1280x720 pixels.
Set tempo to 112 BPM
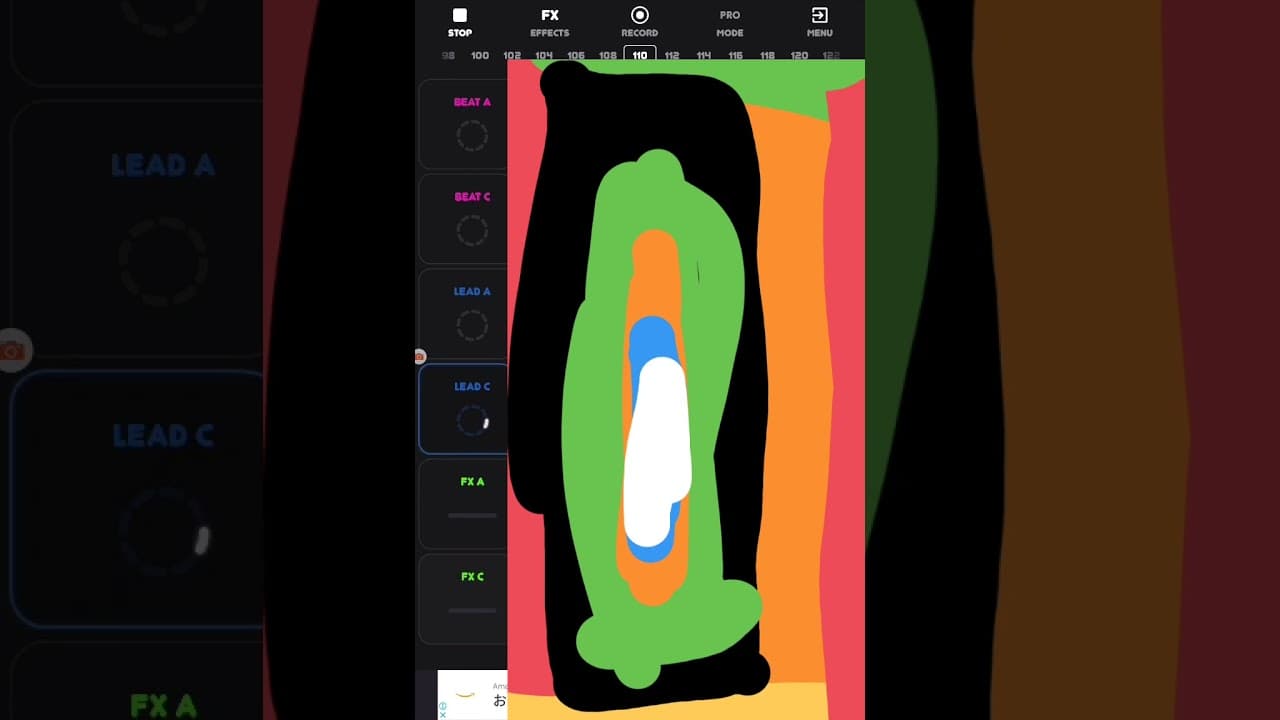tap(672, 55)
